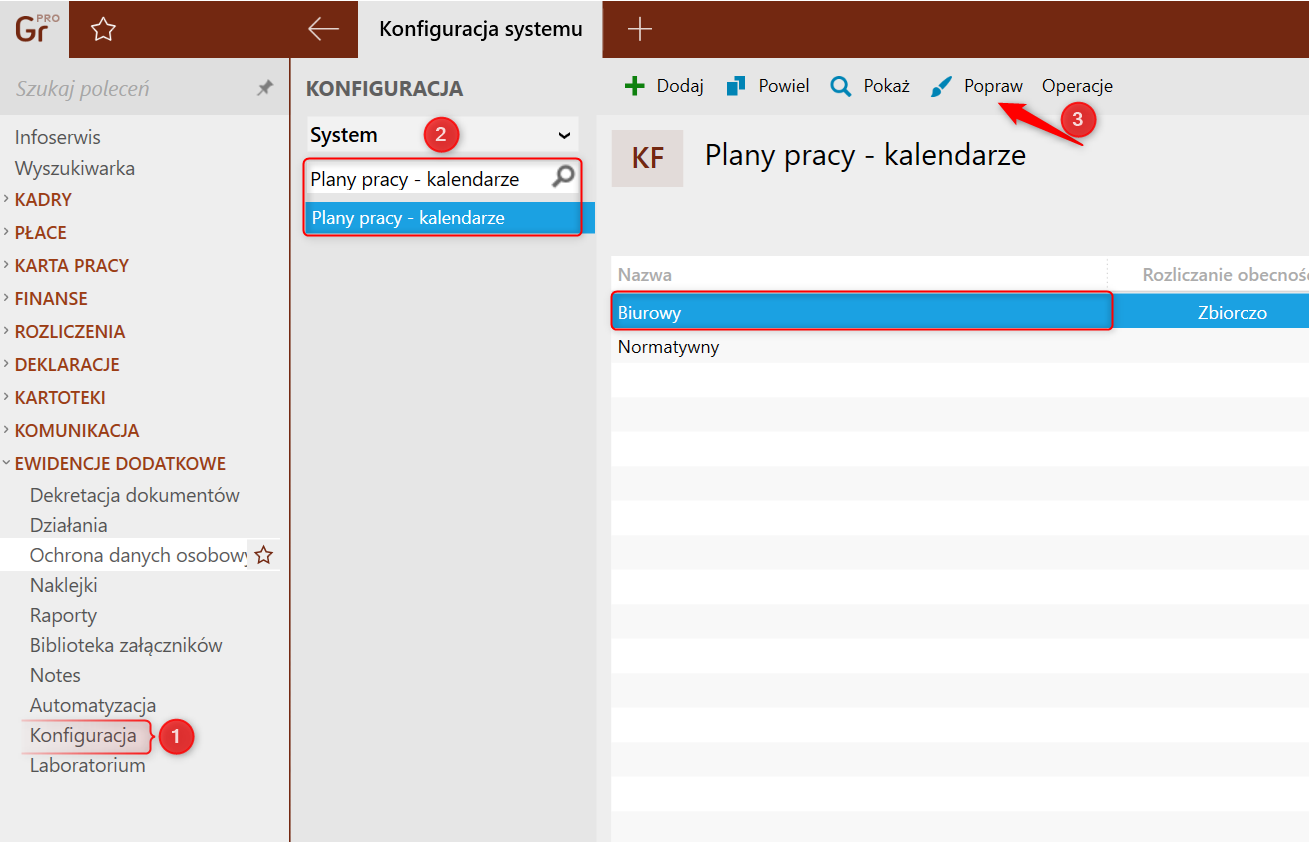The image size is (1309, 842).
Task: Focus the Szukaj poleceń search field
Action: [x=130, y=88]
